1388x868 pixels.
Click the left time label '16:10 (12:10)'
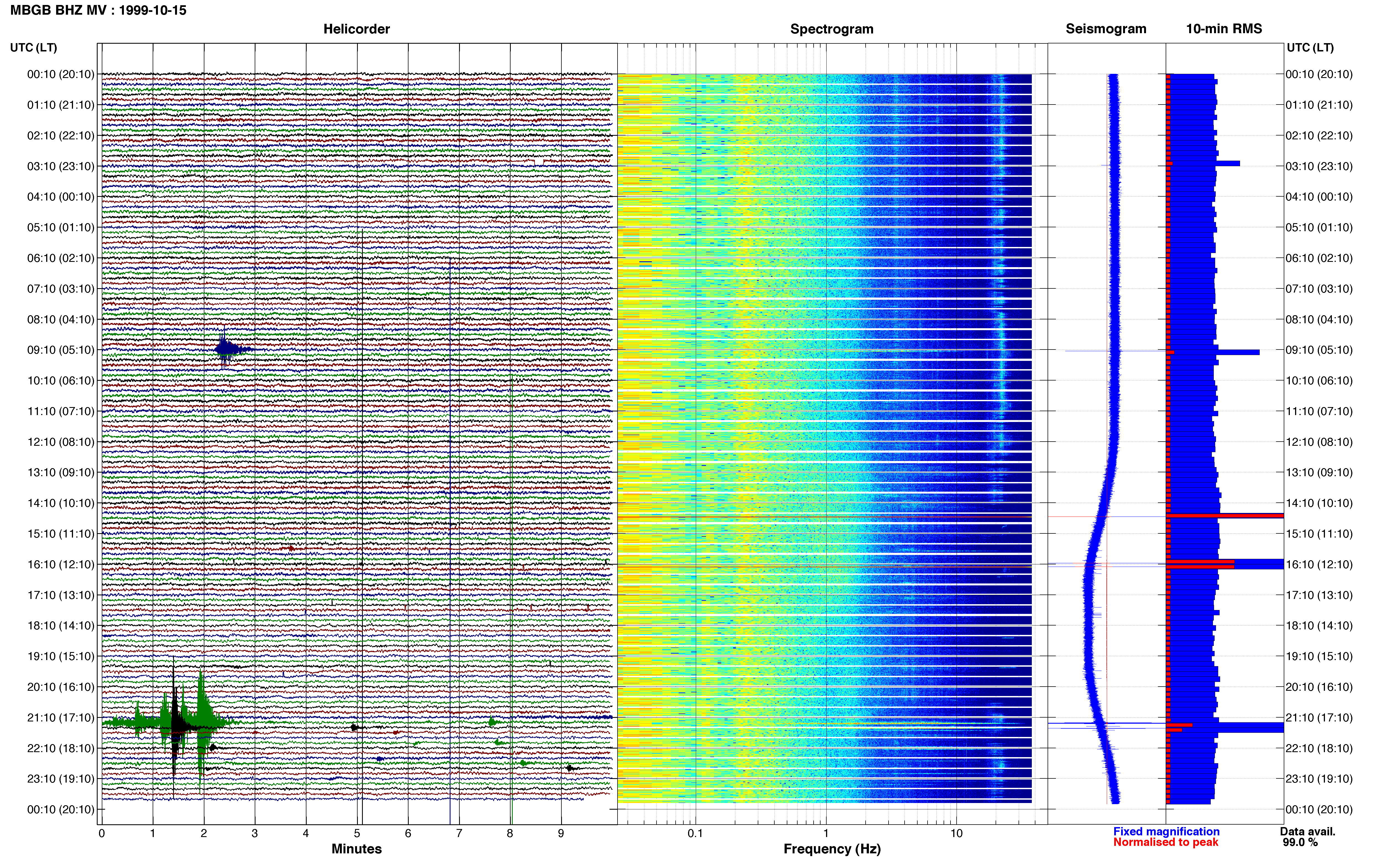point(60,564)
